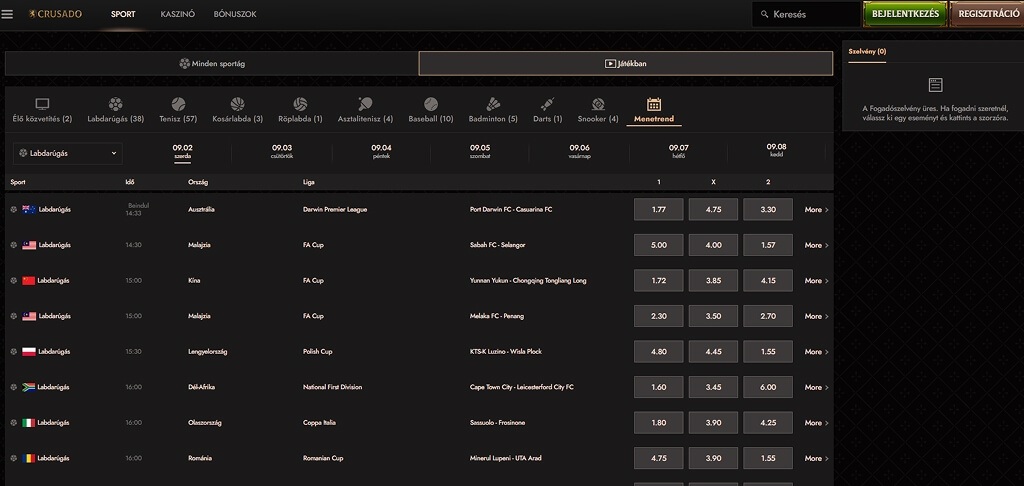Open the BÓNUSZOK top menu
1024x486 pixels.
point(235,14)
